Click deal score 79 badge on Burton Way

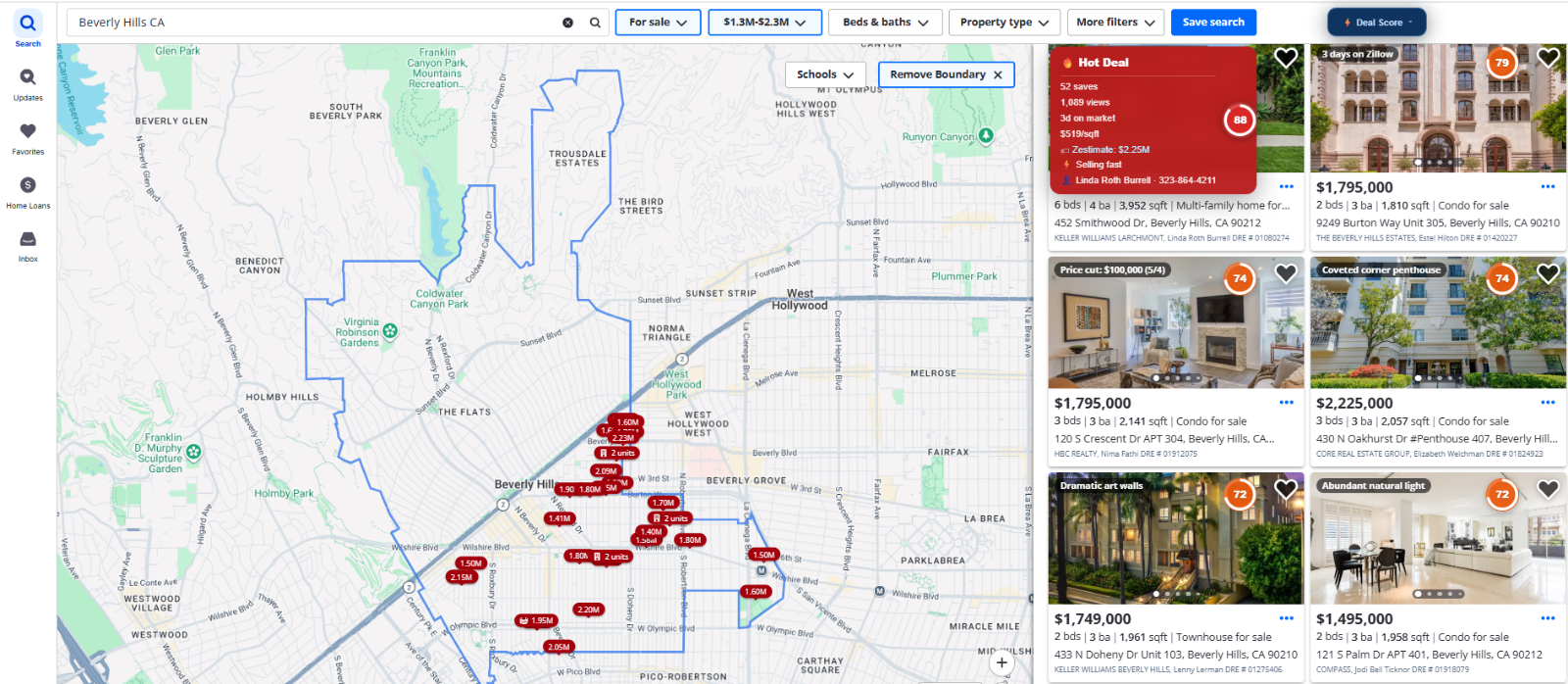click(x=1502, y=63)
